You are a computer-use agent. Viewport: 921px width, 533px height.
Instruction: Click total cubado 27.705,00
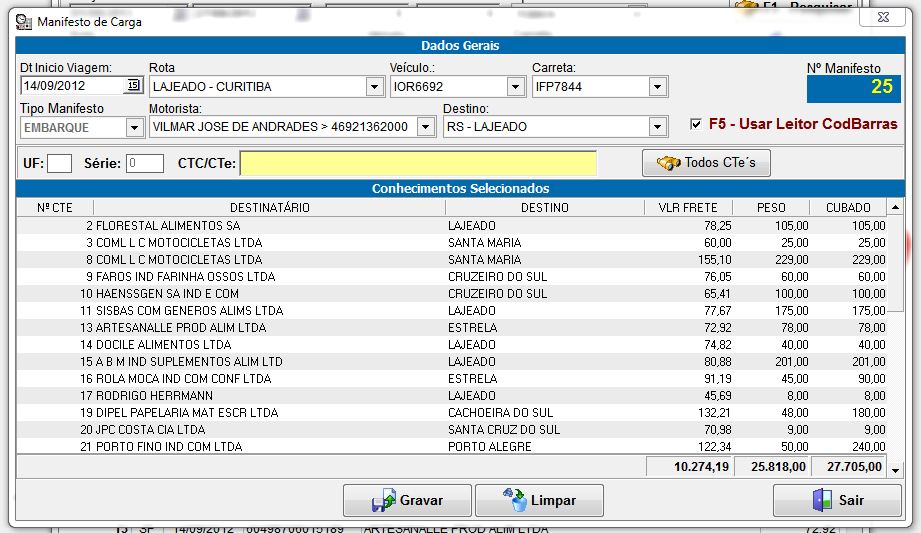pos(855,467)
